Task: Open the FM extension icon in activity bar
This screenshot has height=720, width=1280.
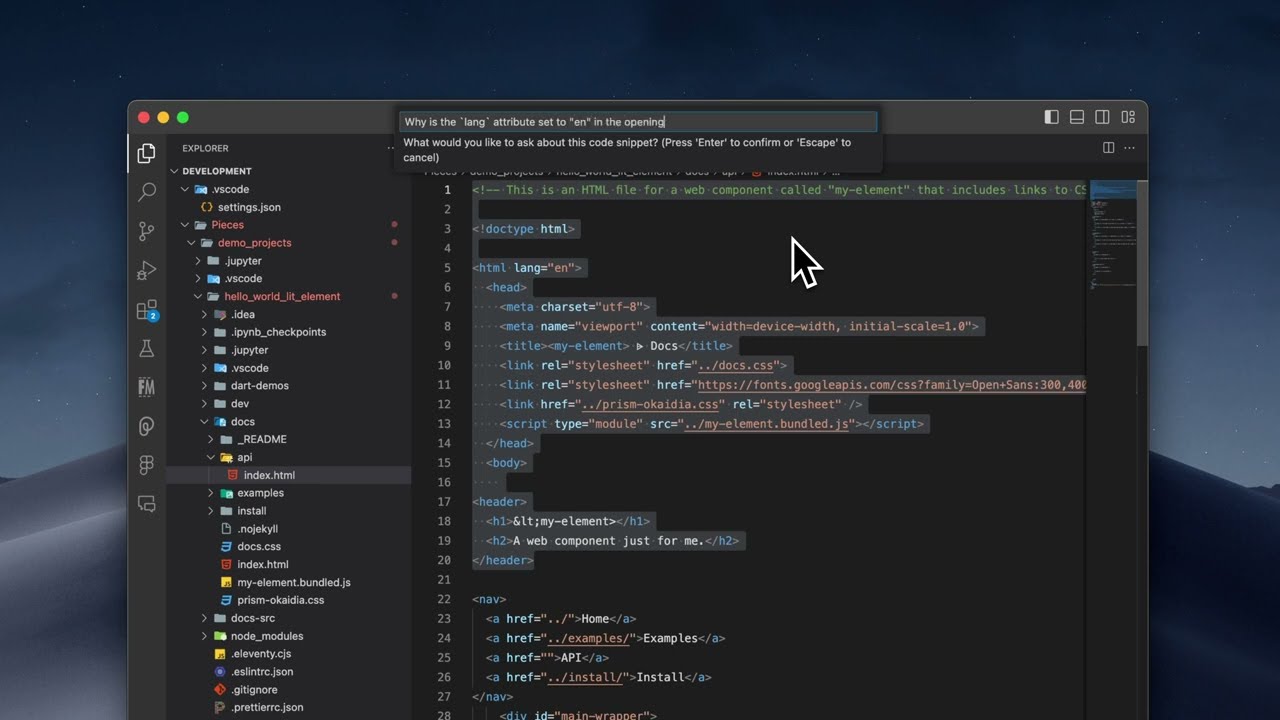Action: click(x=147, y=388)
